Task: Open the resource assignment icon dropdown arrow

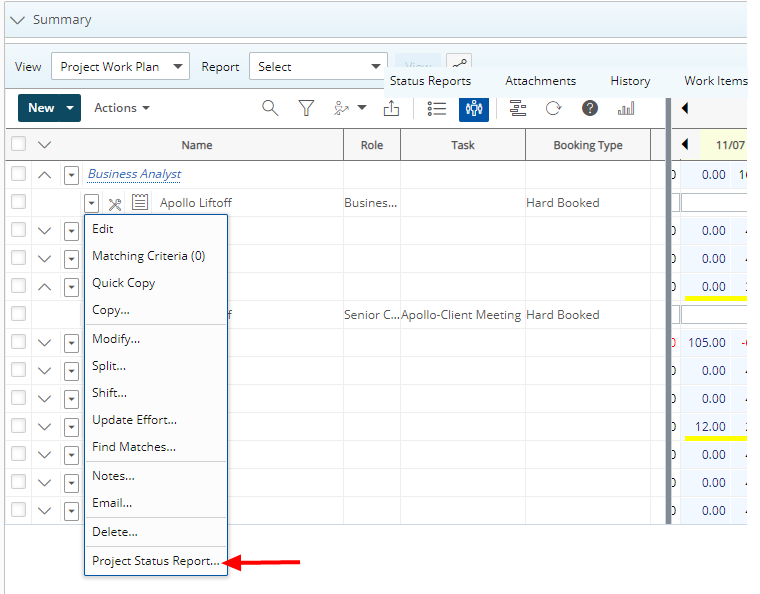Action: 362,108
